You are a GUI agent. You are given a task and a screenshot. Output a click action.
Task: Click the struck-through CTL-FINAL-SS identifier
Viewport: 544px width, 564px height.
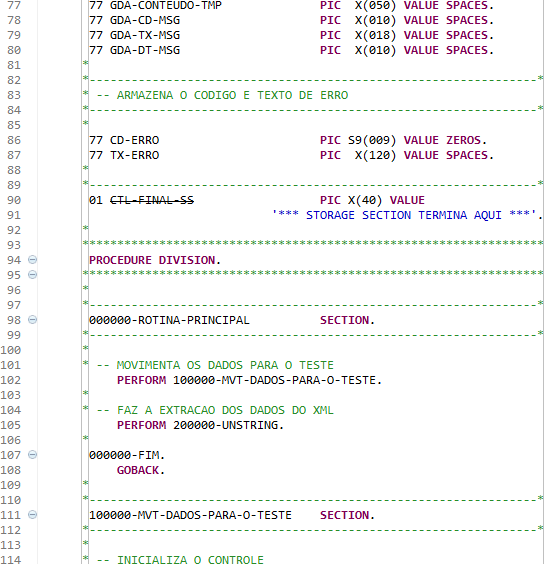(x=152, y=200)
